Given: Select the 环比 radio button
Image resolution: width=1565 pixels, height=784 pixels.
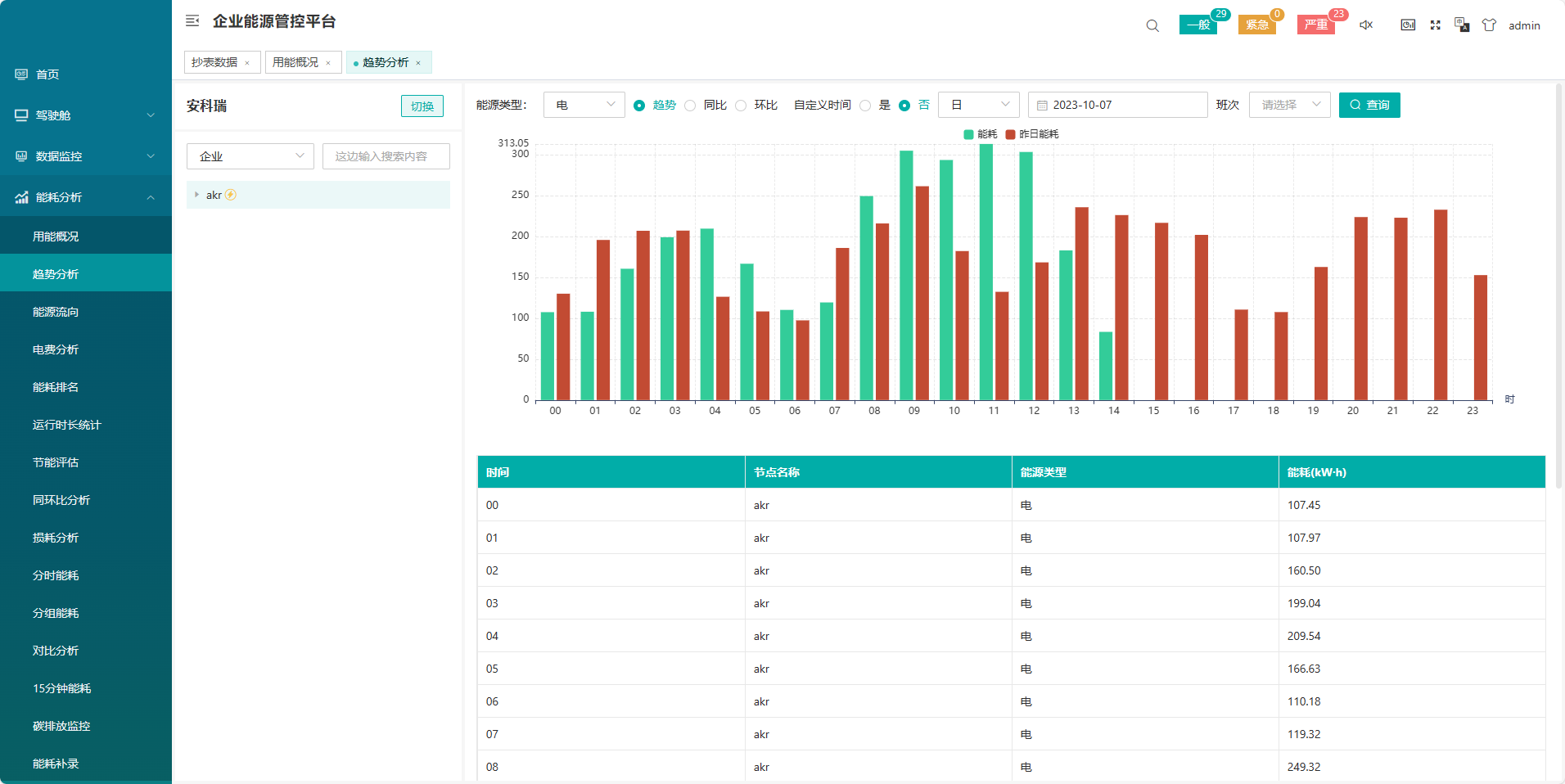Looking at the screenshot, I should click(742, 106).
